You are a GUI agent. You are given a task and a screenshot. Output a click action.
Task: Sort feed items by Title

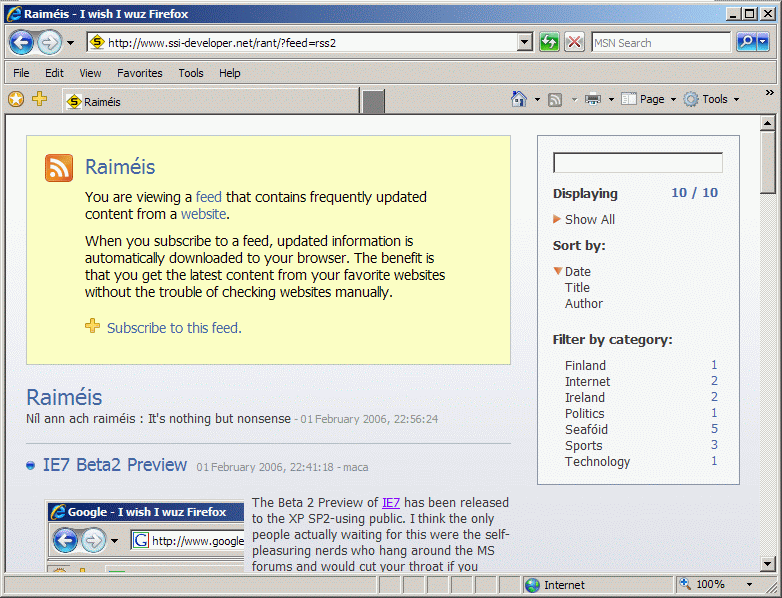pyautogui.click(x=577, y=287)
